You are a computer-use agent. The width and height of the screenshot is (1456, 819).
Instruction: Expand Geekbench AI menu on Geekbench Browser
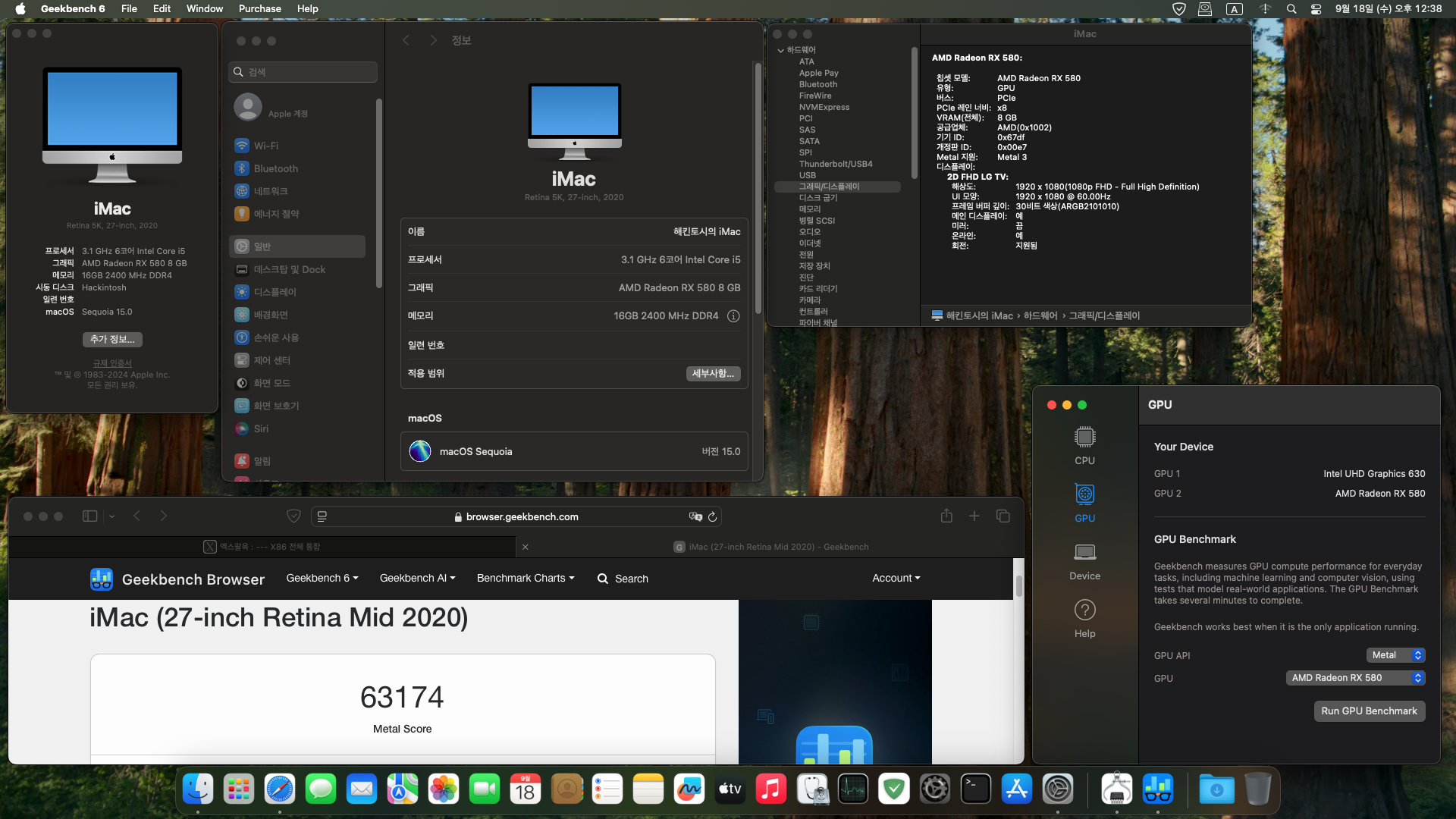(418, 578)
